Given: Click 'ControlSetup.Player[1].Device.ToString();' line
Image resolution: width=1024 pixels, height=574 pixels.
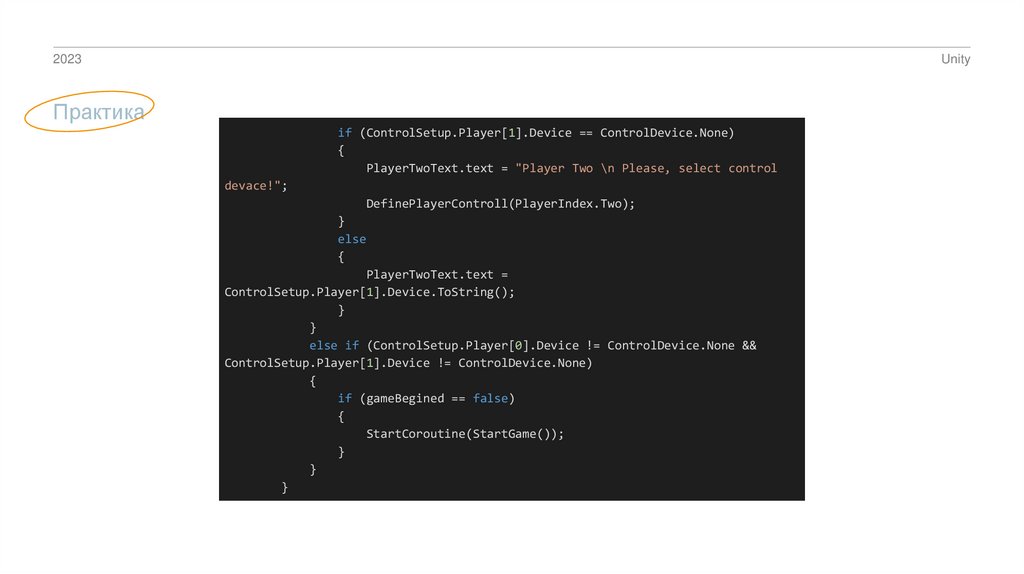Looking at the screenshot, I should point(369,292).
